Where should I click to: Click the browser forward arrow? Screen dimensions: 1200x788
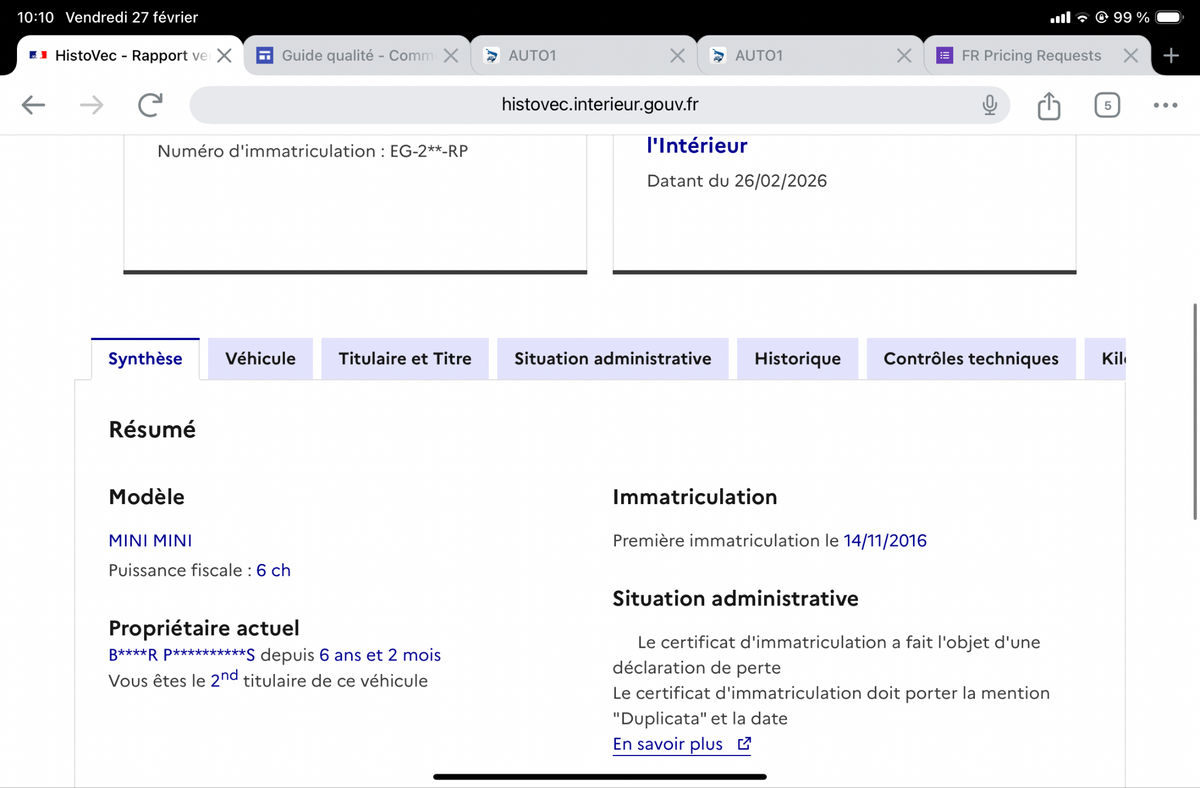tap(91, 105)
